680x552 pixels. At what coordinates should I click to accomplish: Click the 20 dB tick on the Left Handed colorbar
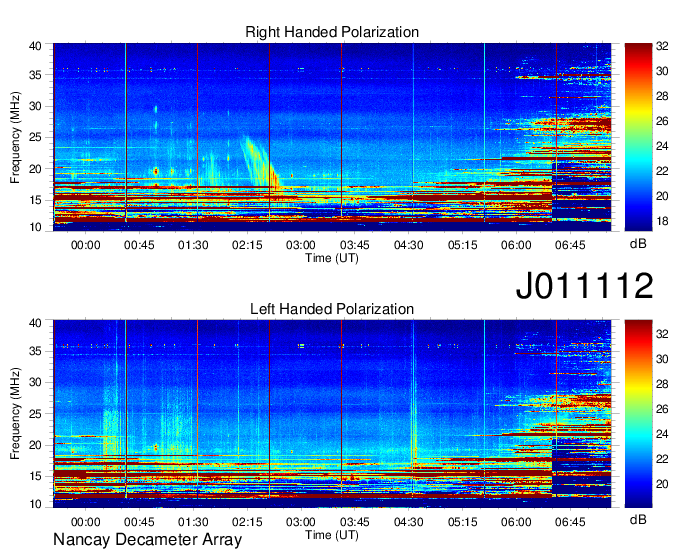662,484
